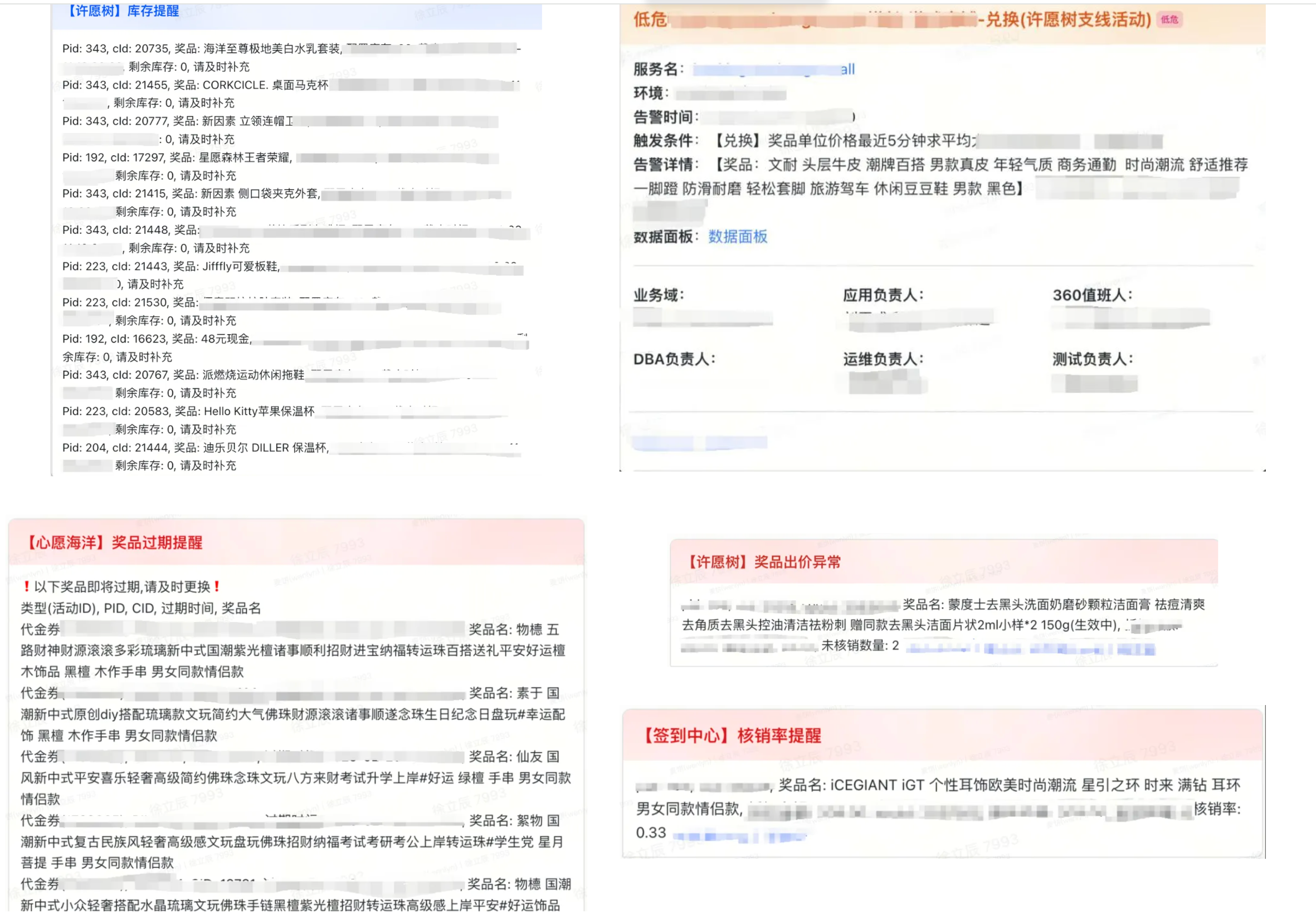The width and height of the screenshot is (1316, 920).
Task: Click the red exclamation mark after 请及时更换
Action: tap(217, 586)
